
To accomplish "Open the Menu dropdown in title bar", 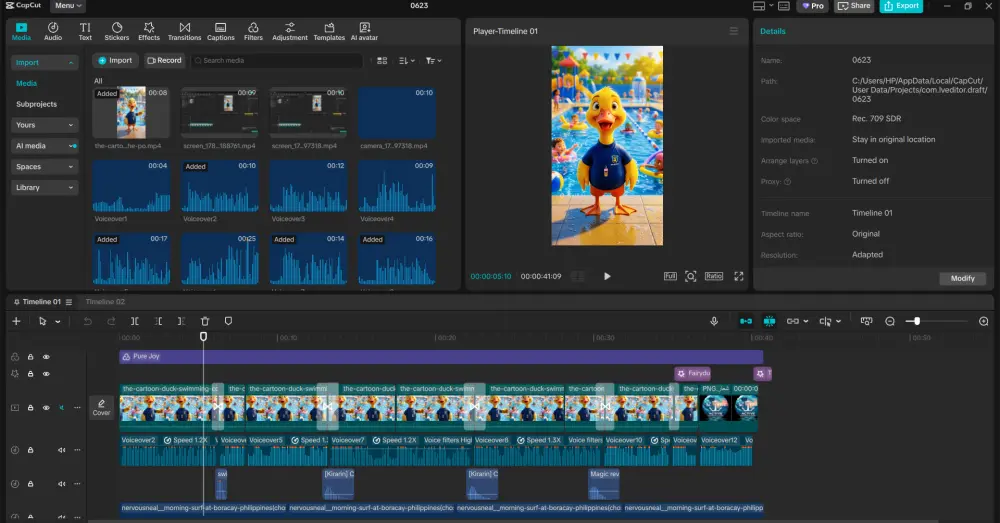I will click(x=68, y=6).
